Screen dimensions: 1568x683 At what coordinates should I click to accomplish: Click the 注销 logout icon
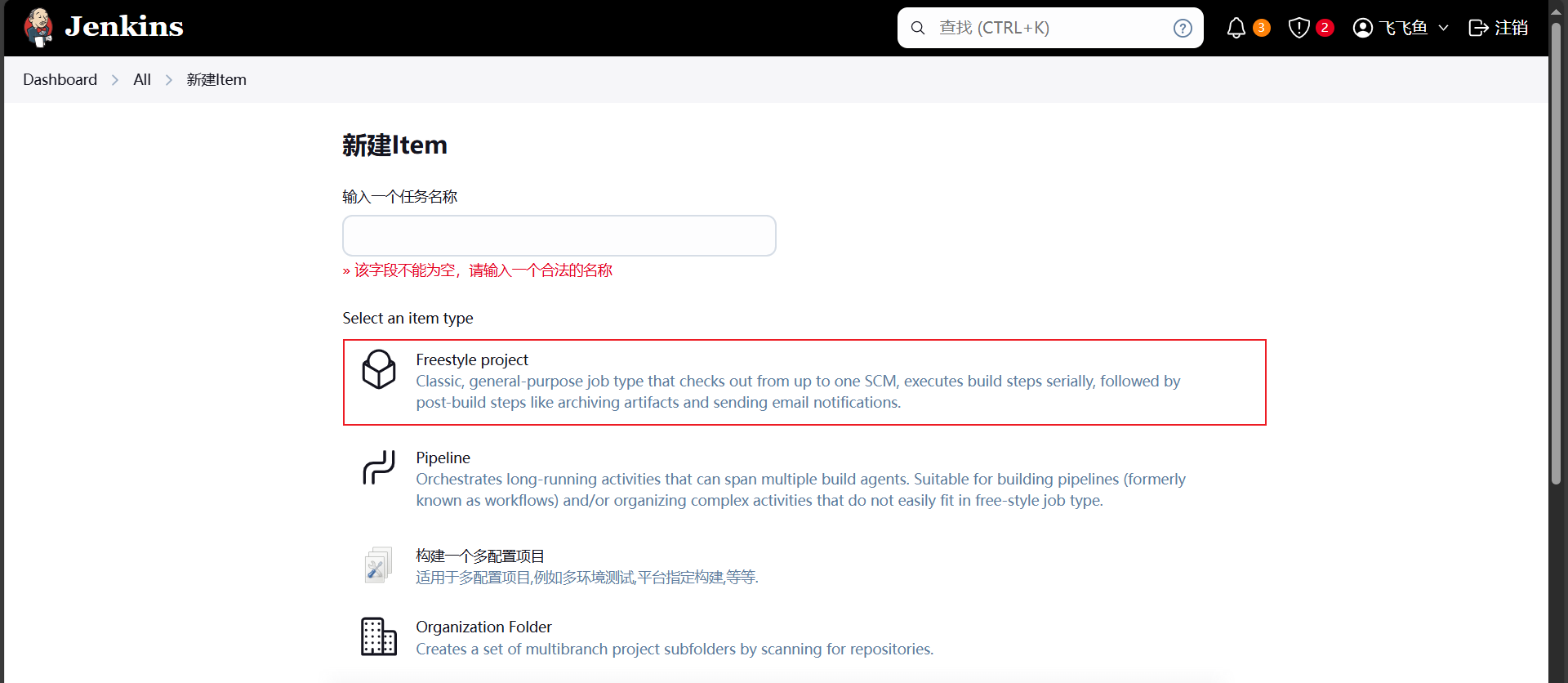1478,28
